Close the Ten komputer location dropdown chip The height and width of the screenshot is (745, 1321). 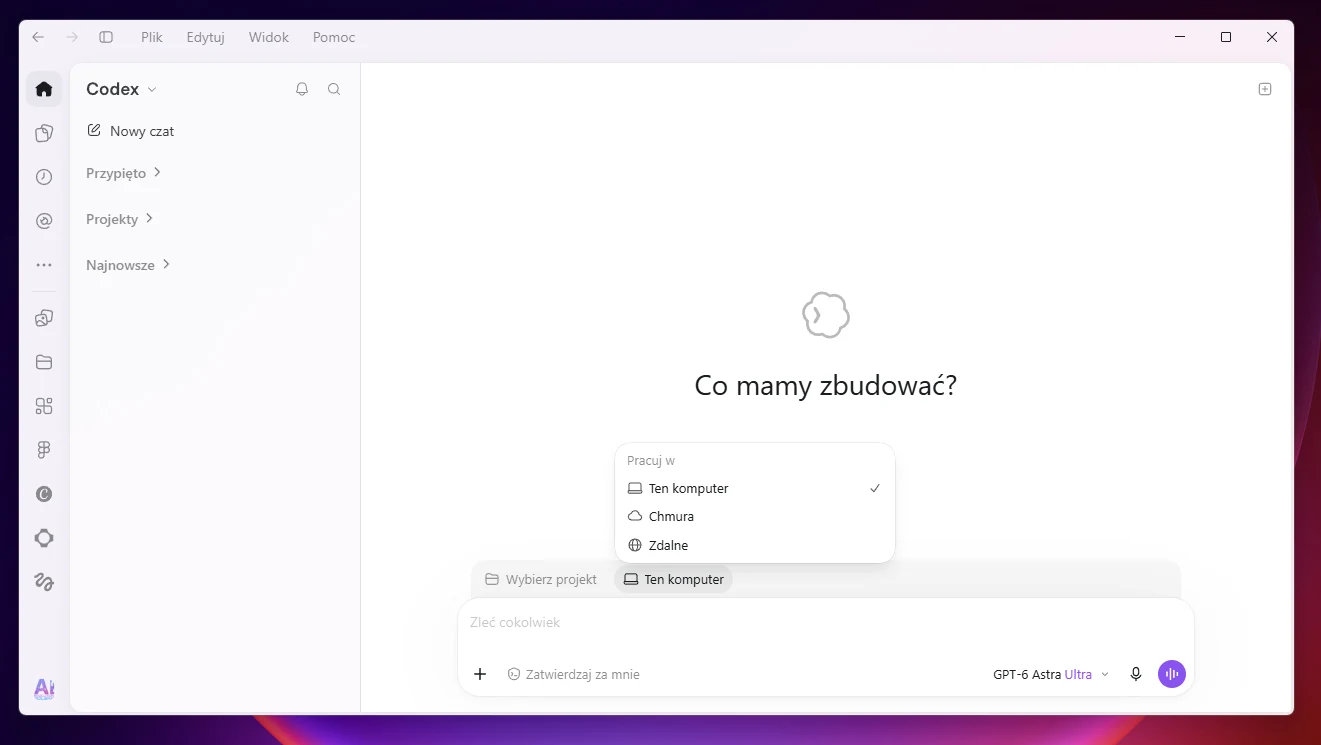coord(673,579)
